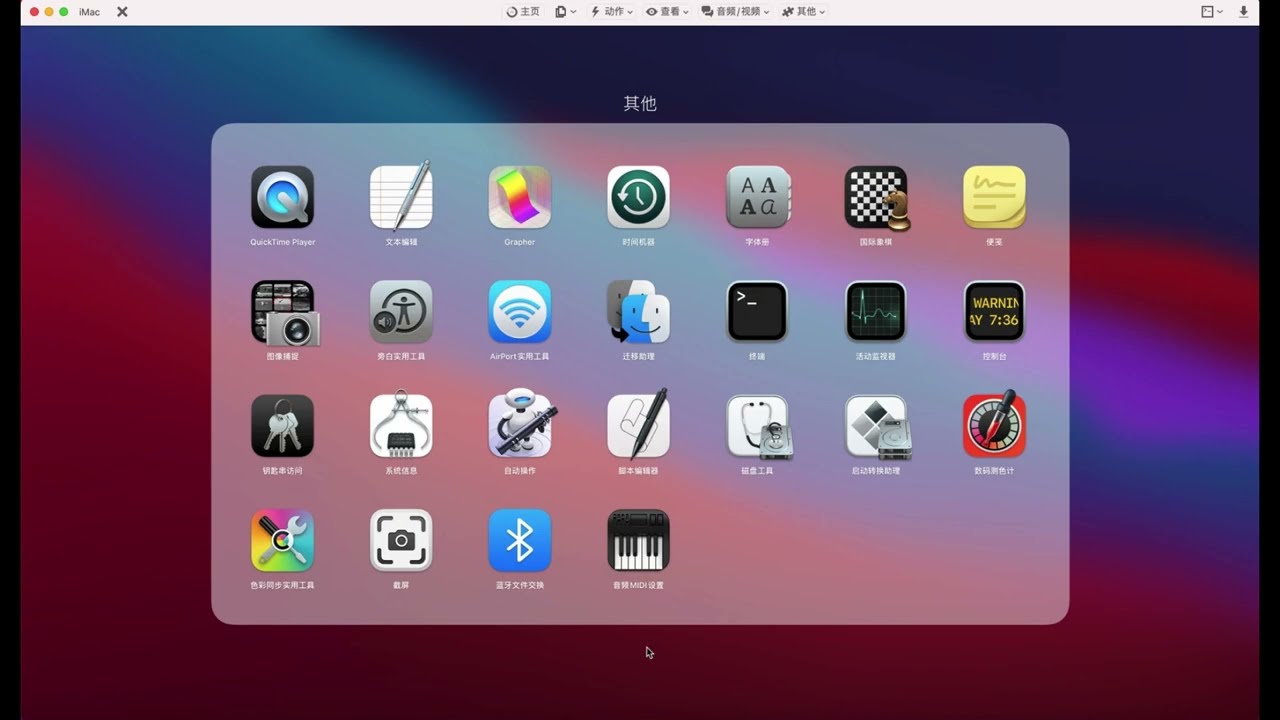Click the download arrow icon at top right
This screenshot has width=1280, height=720.
[x=1244, y=12]
